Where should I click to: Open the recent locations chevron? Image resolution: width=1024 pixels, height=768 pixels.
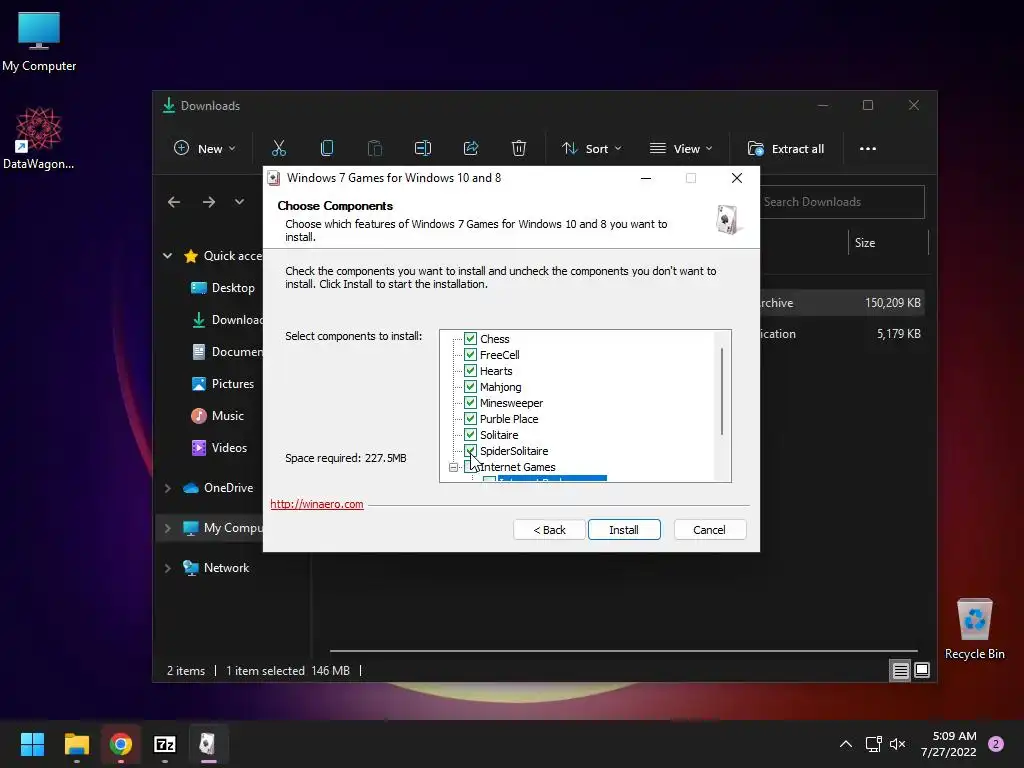tap(240, 202)
